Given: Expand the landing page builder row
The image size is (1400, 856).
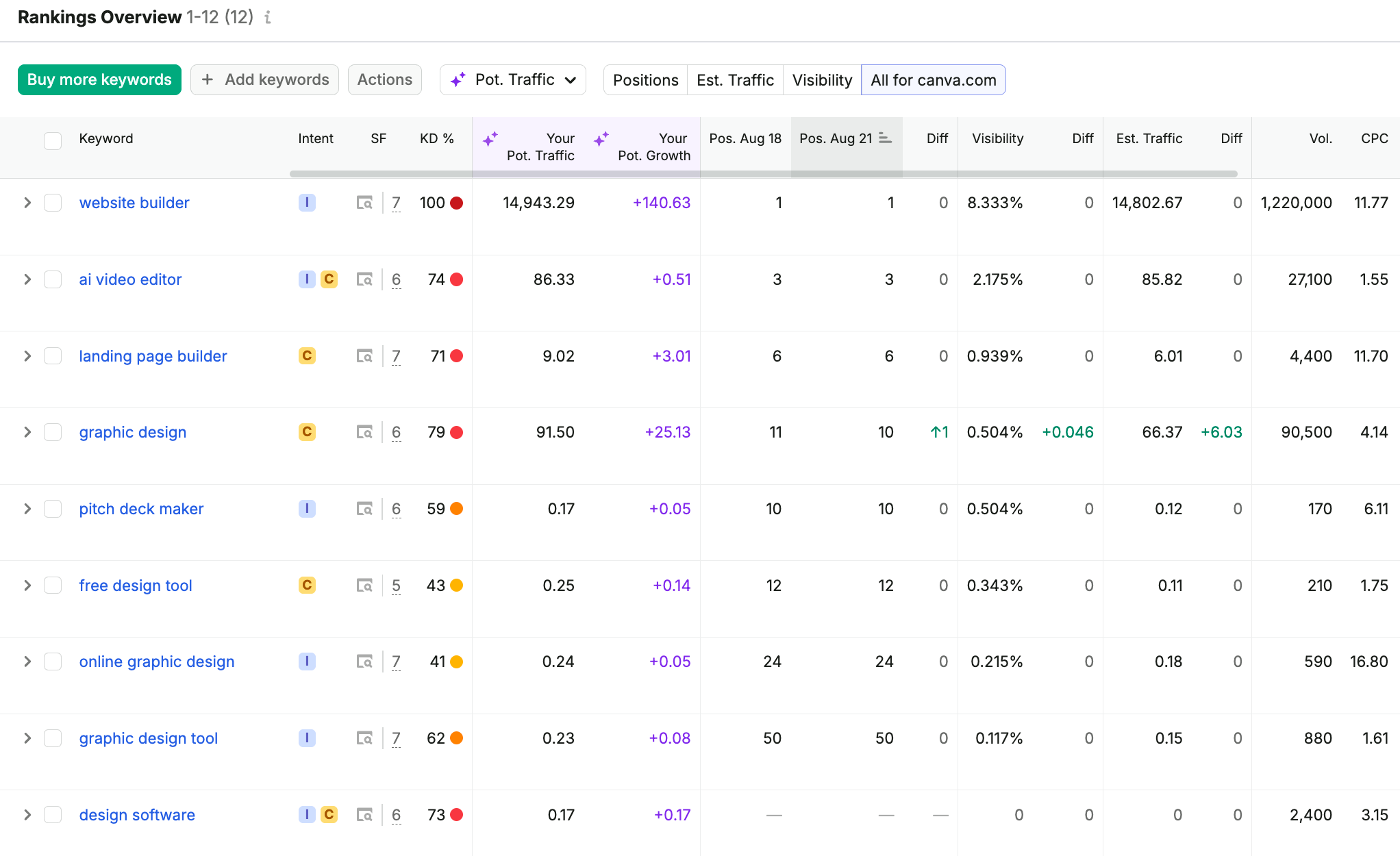Looking at the screenshot, I should (x=27, y=356).
